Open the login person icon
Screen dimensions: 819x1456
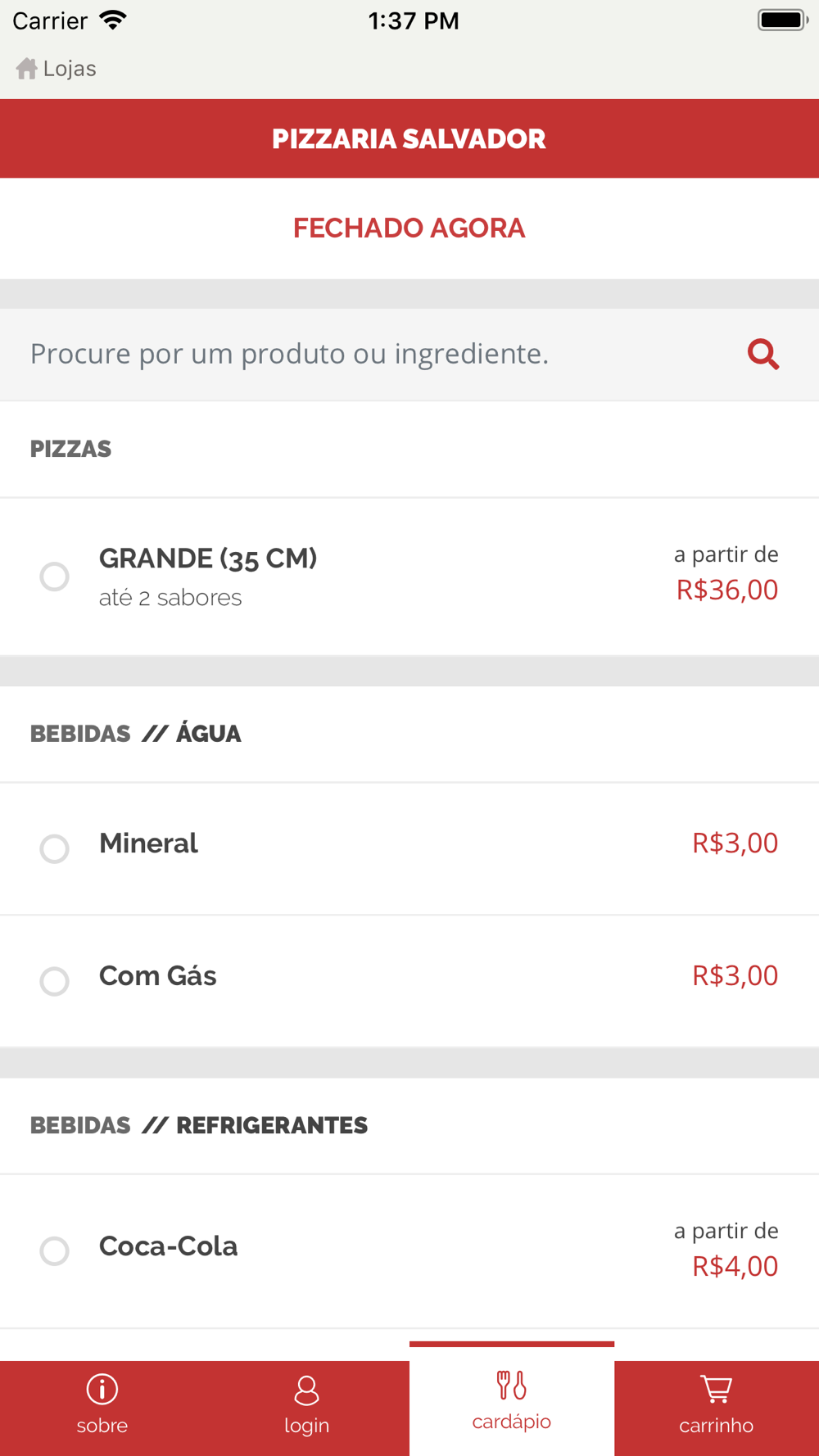click(306, 1390)
